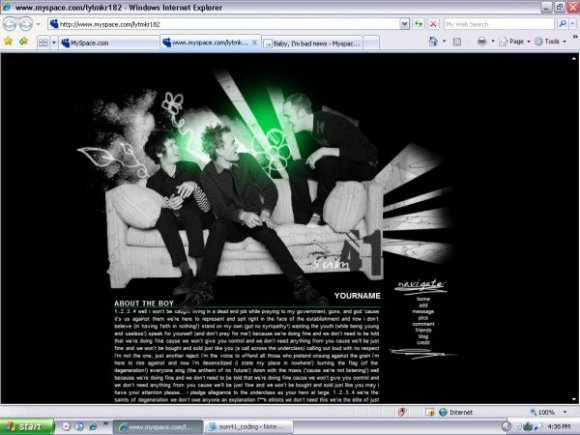
Task: Click the Refresh page icon
Action: 418,24
